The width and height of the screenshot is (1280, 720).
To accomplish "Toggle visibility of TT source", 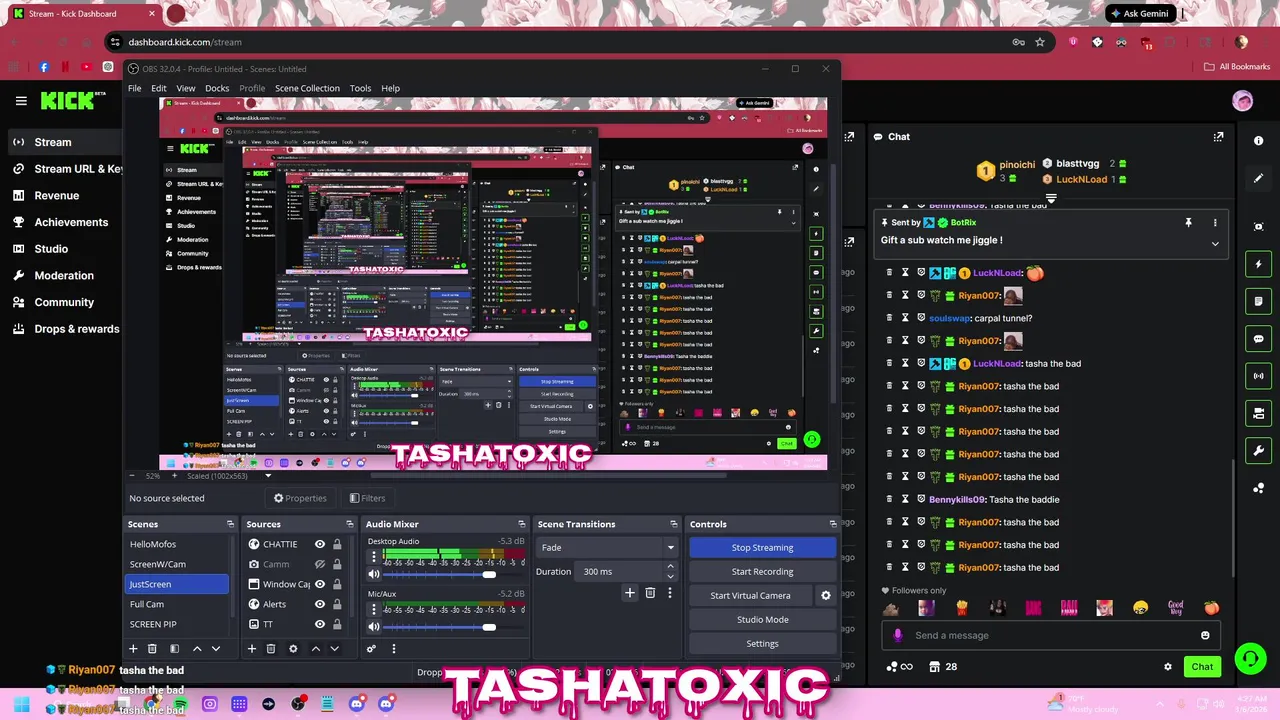I will pyautogui.click(x=320, y=624).
